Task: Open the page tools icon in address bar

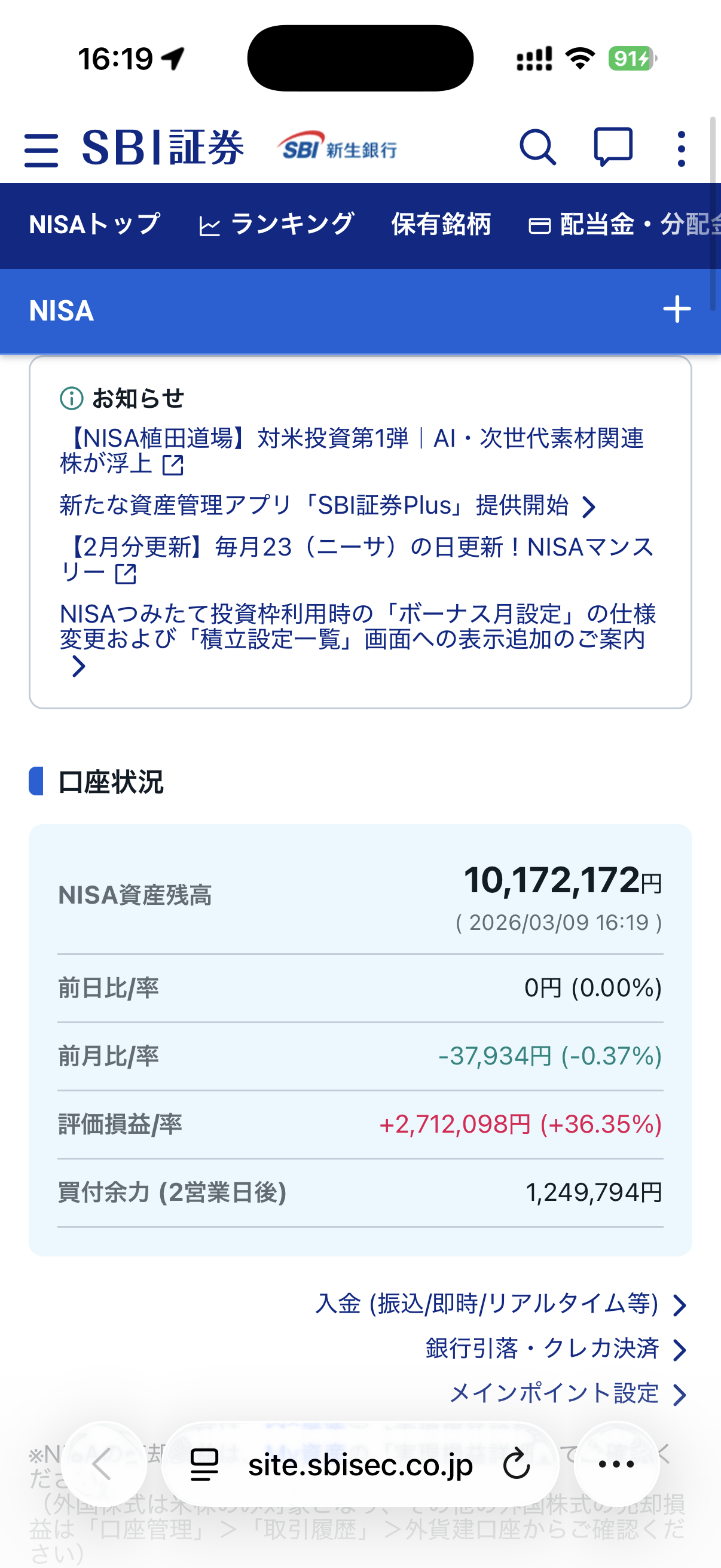Action: (x=204, y=1464)
